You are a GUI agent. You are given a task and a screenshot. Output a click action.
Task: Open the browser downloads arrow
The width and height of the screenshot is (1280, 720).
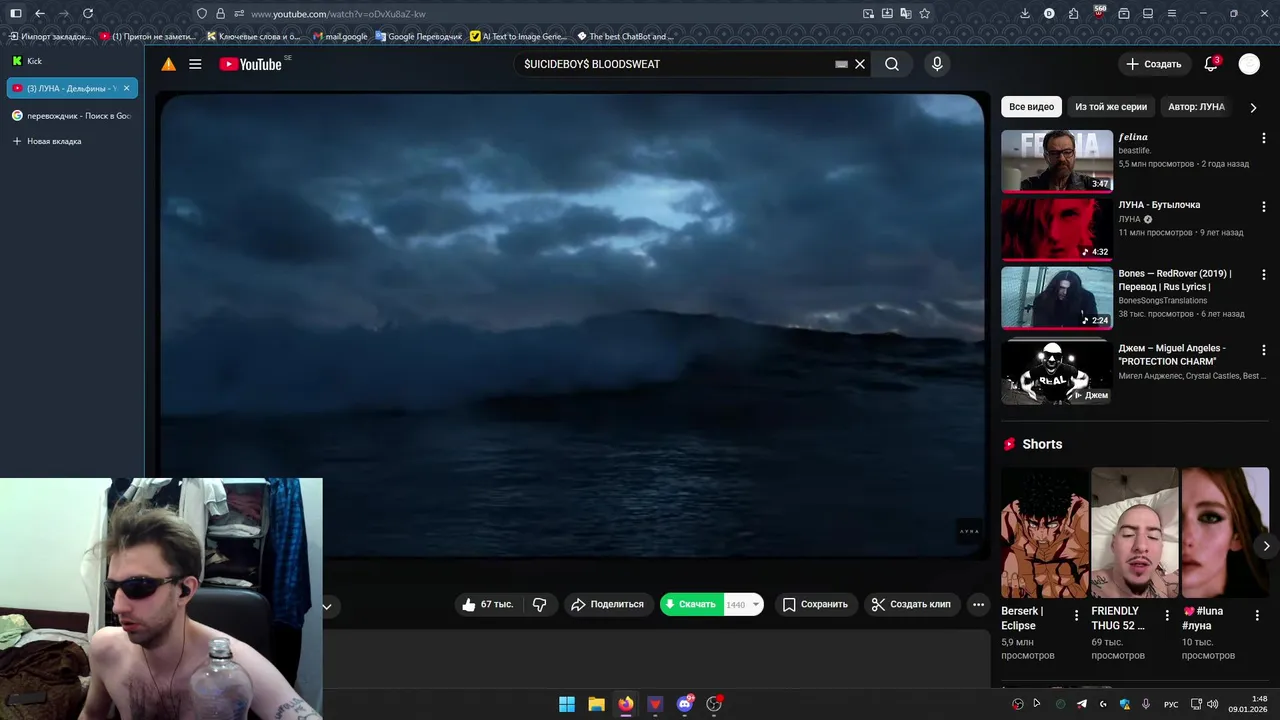(x=1025, y=14)
